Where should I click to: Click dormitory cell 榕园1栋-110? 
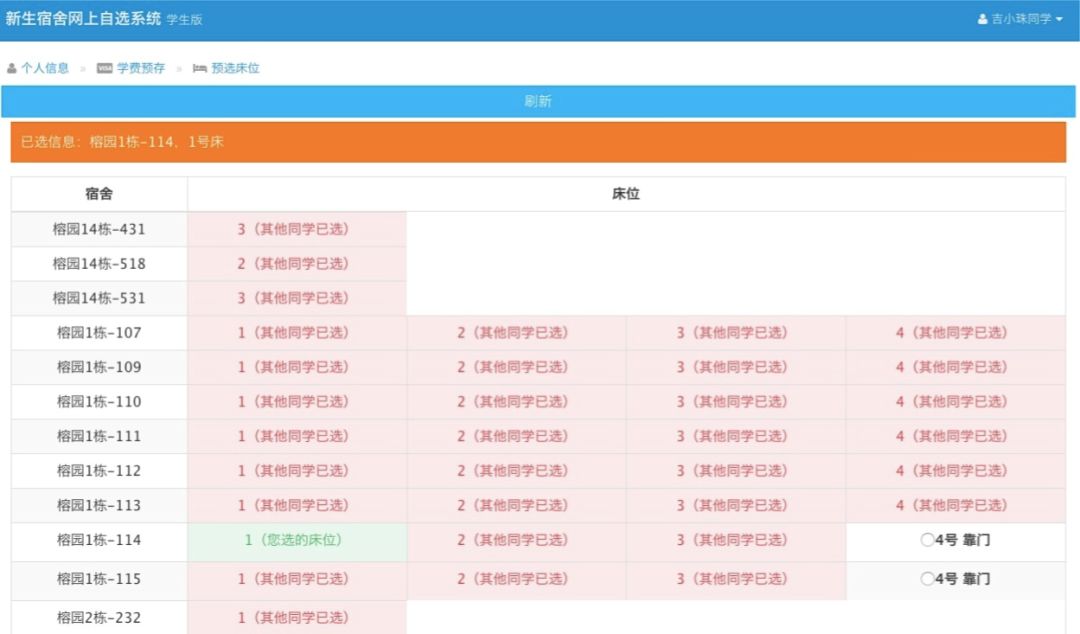click(x=99, y=402)
